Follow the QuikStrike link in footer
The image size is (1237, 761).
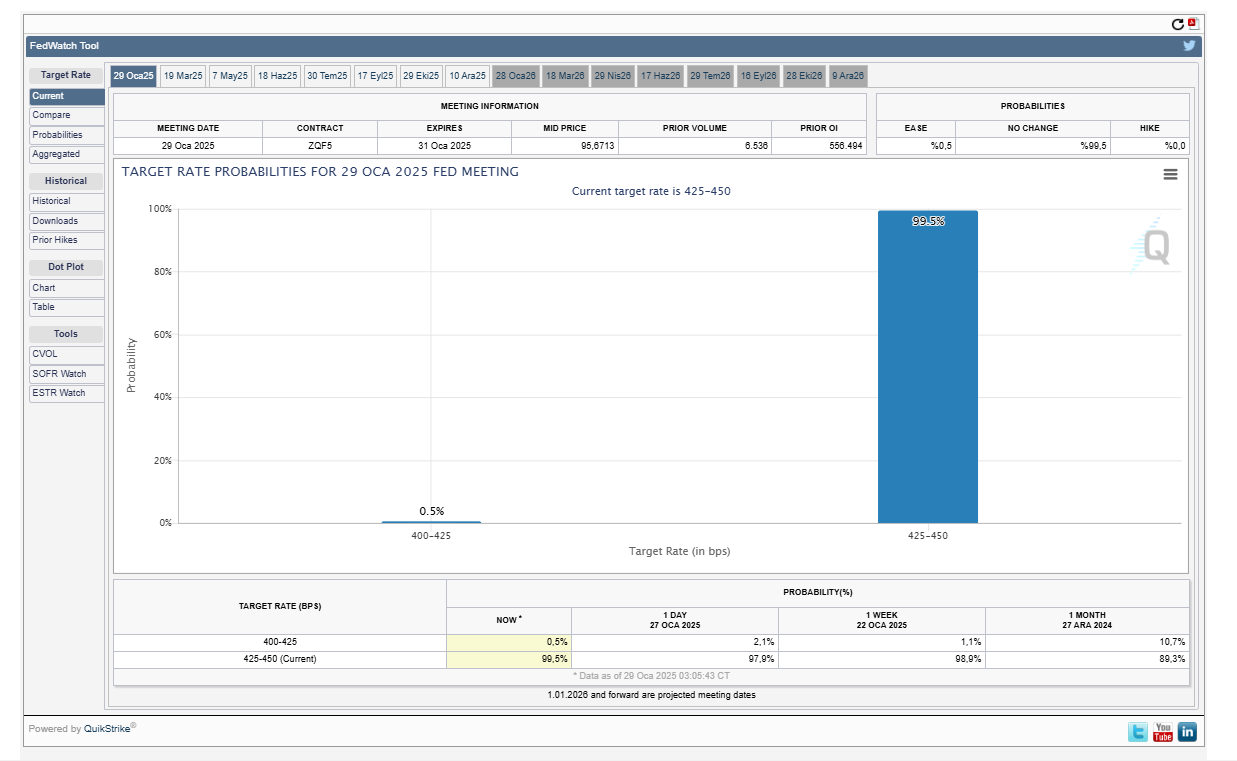point(107,729)
